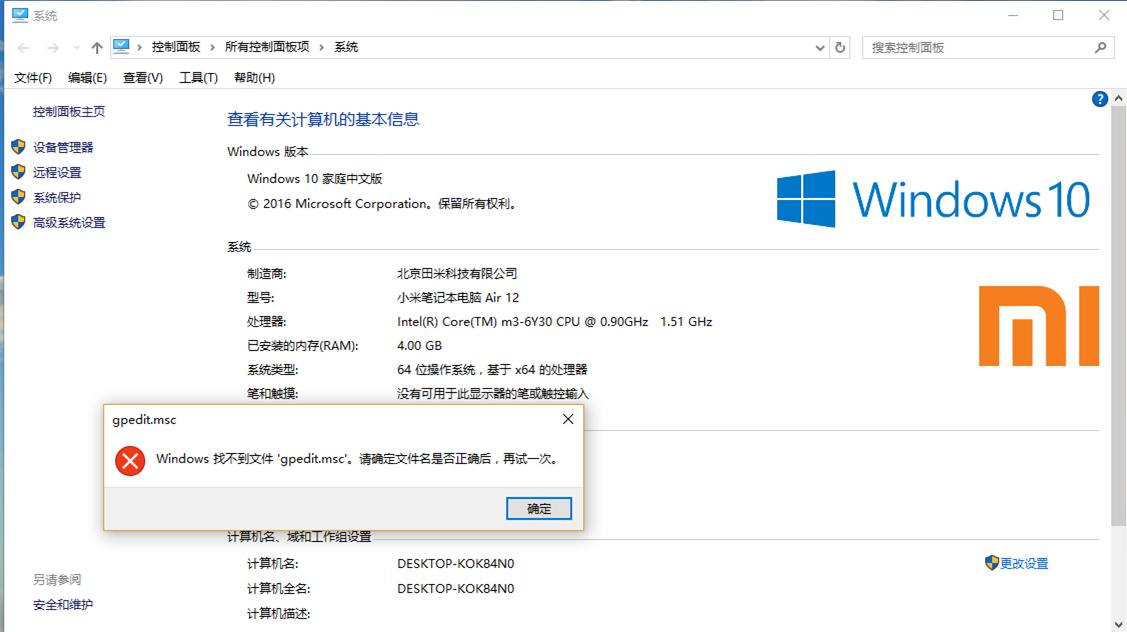This screenshot has height=632, width=1127.
Task: Refresh the page with the refresh icon
Action: (x=840, y=46)
